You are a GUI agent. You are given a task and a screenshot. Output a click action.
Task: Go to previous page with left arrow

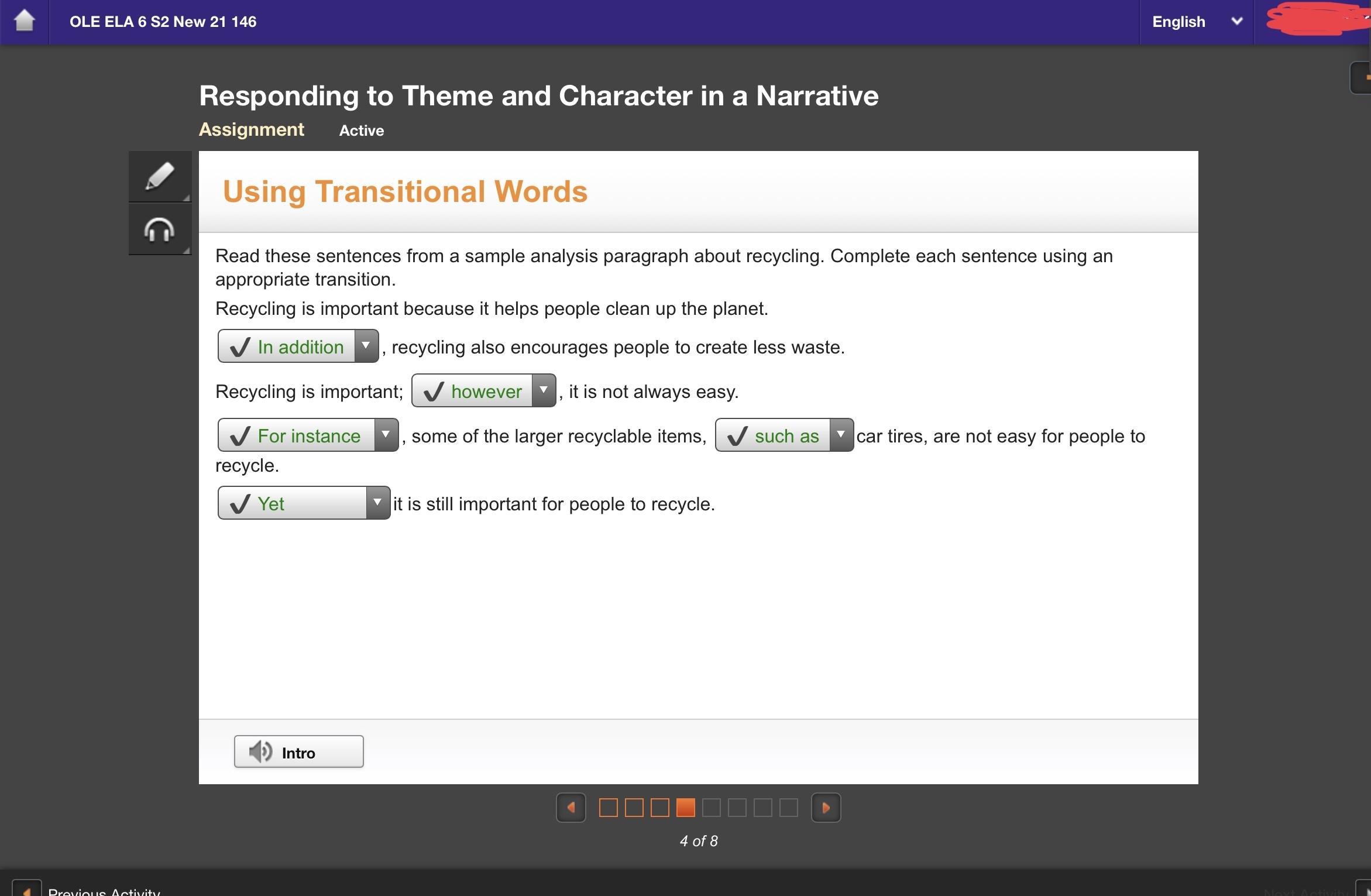[x=571, y=808]
